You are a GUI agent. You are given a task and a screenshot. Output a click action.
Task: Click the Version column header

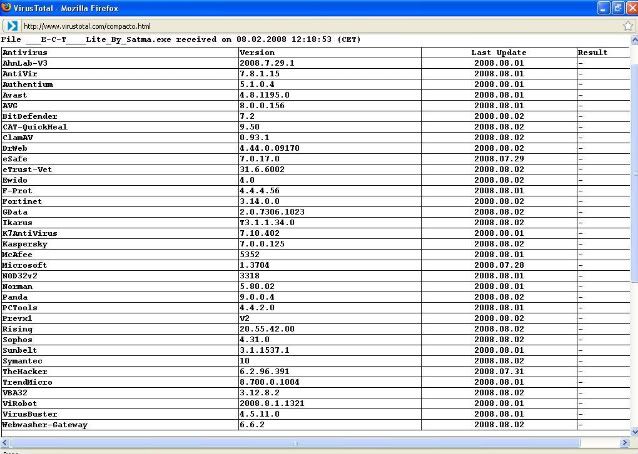tap(257, 52)
